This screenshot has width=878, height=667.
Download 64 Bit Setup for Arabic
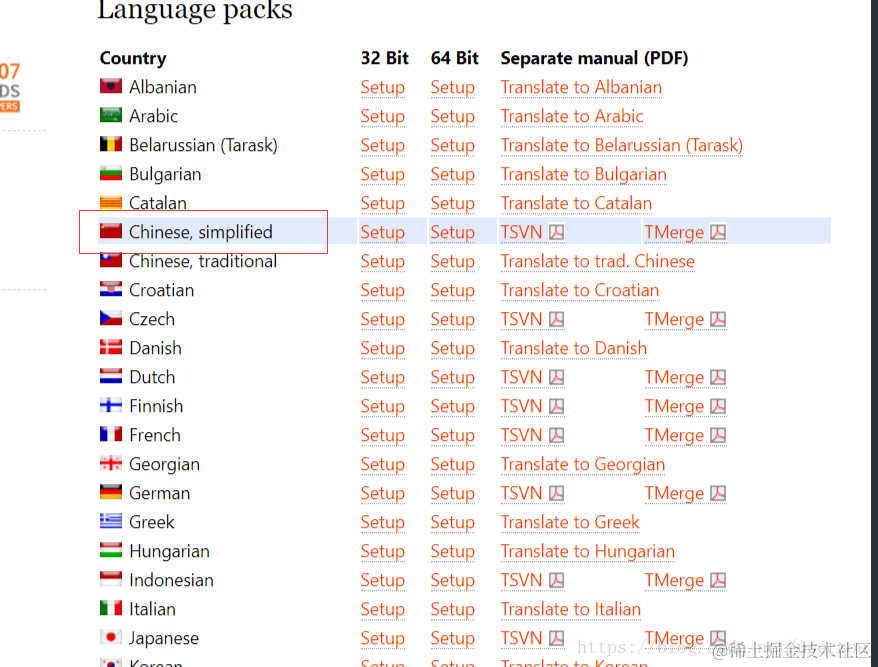pyautogui.click(x=452, y=116)
